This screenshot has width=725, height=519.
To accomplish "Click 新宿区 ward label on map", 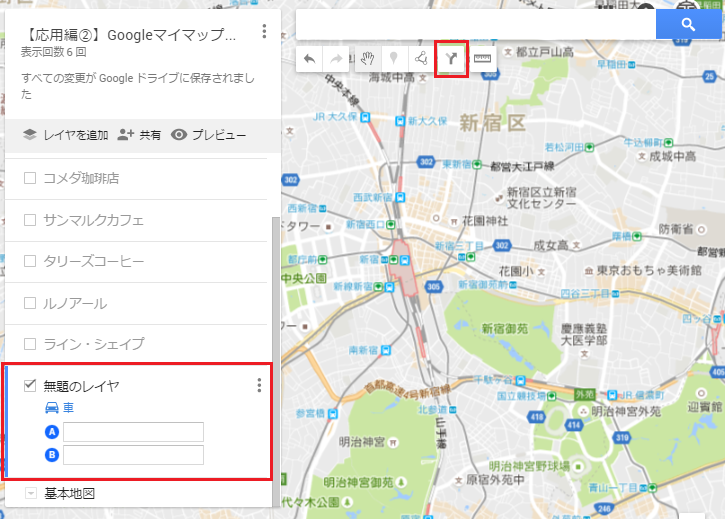I will tap(492, 124).
